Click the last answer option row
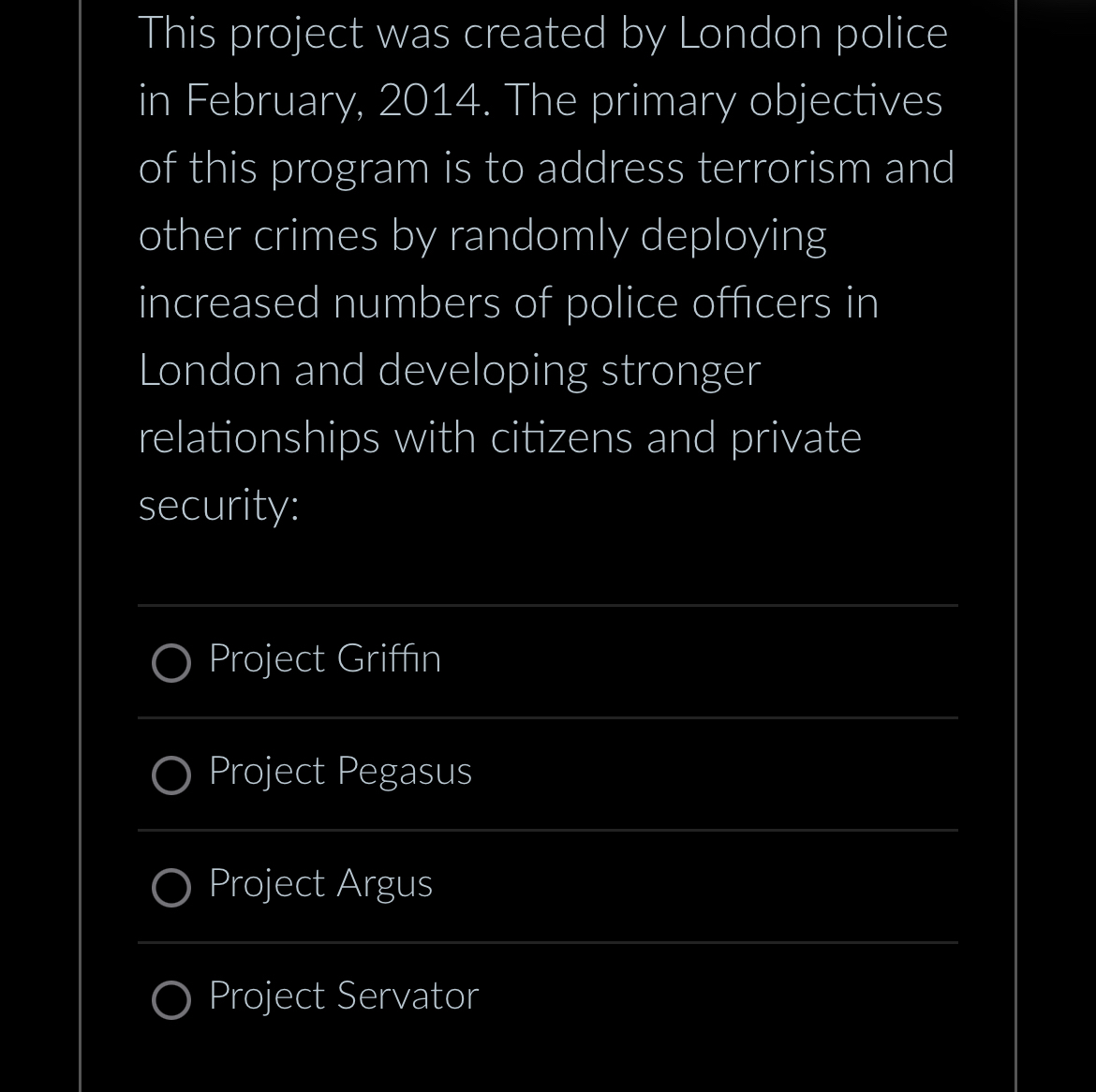This screenshot has height=1092, width=1096. click(548, 998)
